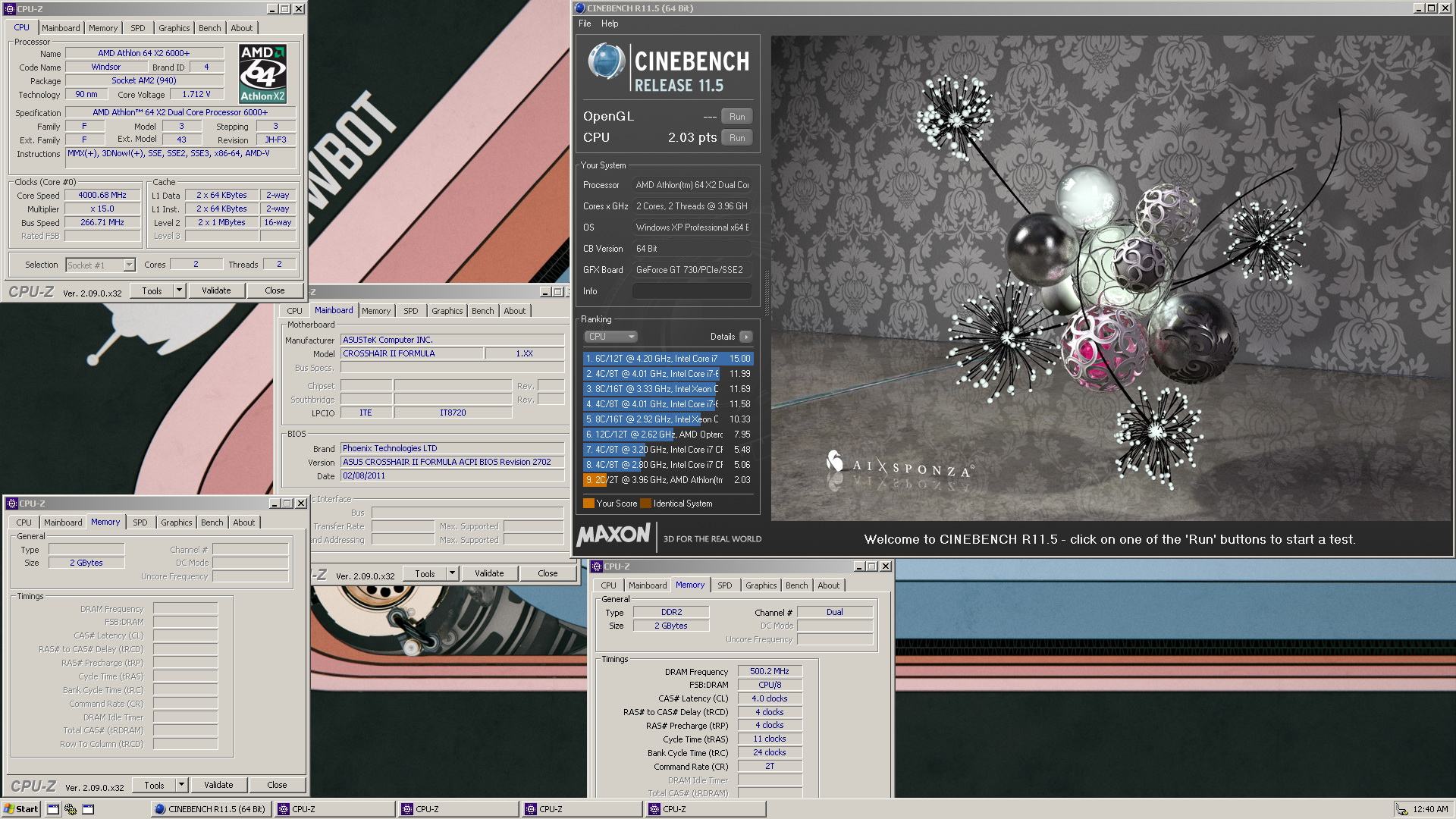Click the DRAM Frequency value 500.2 MHz
This screenshot has height=819, width=1456.
coord(770,671)
